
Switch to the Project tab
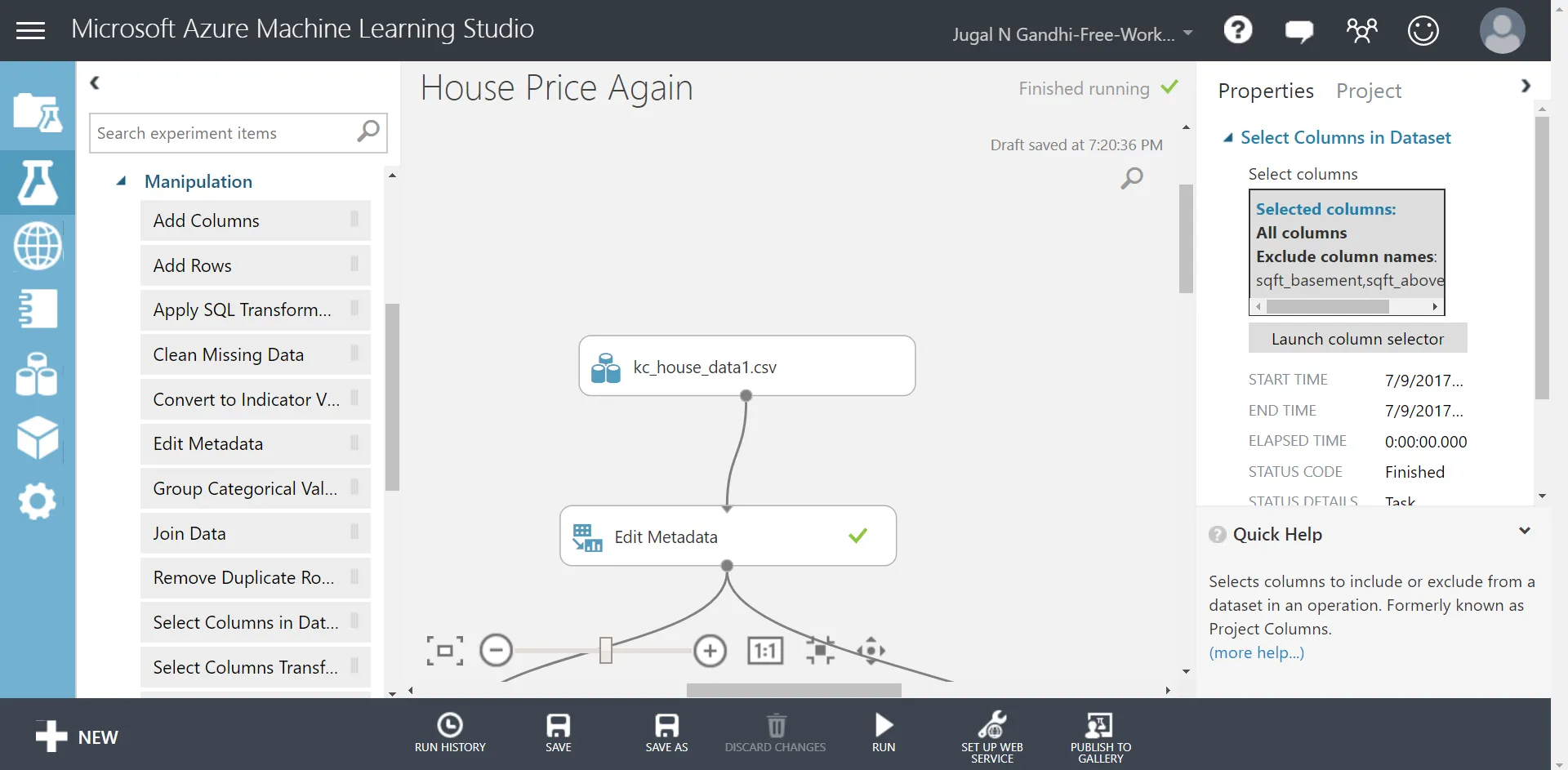[1369, 91]
